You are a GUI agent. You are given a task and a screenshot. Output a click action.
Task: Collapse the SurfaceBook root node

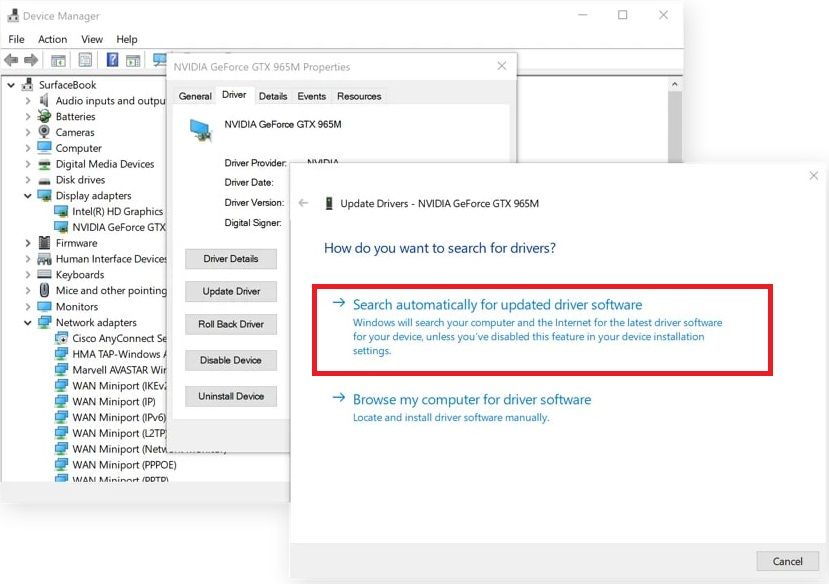11,85
